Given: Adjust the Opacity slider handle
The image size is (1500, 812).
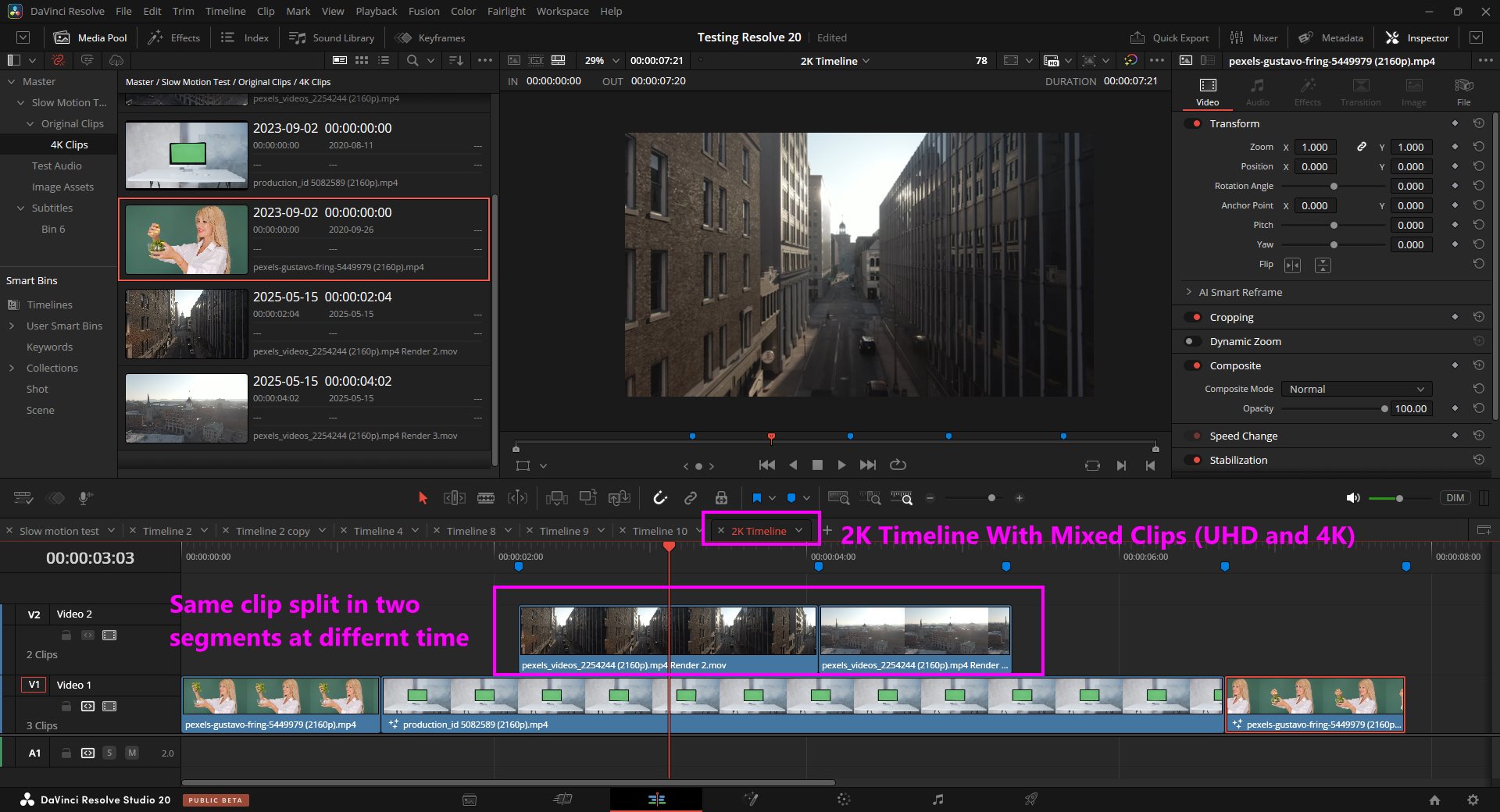Looking at the screenshot, I should [1384, 408].
